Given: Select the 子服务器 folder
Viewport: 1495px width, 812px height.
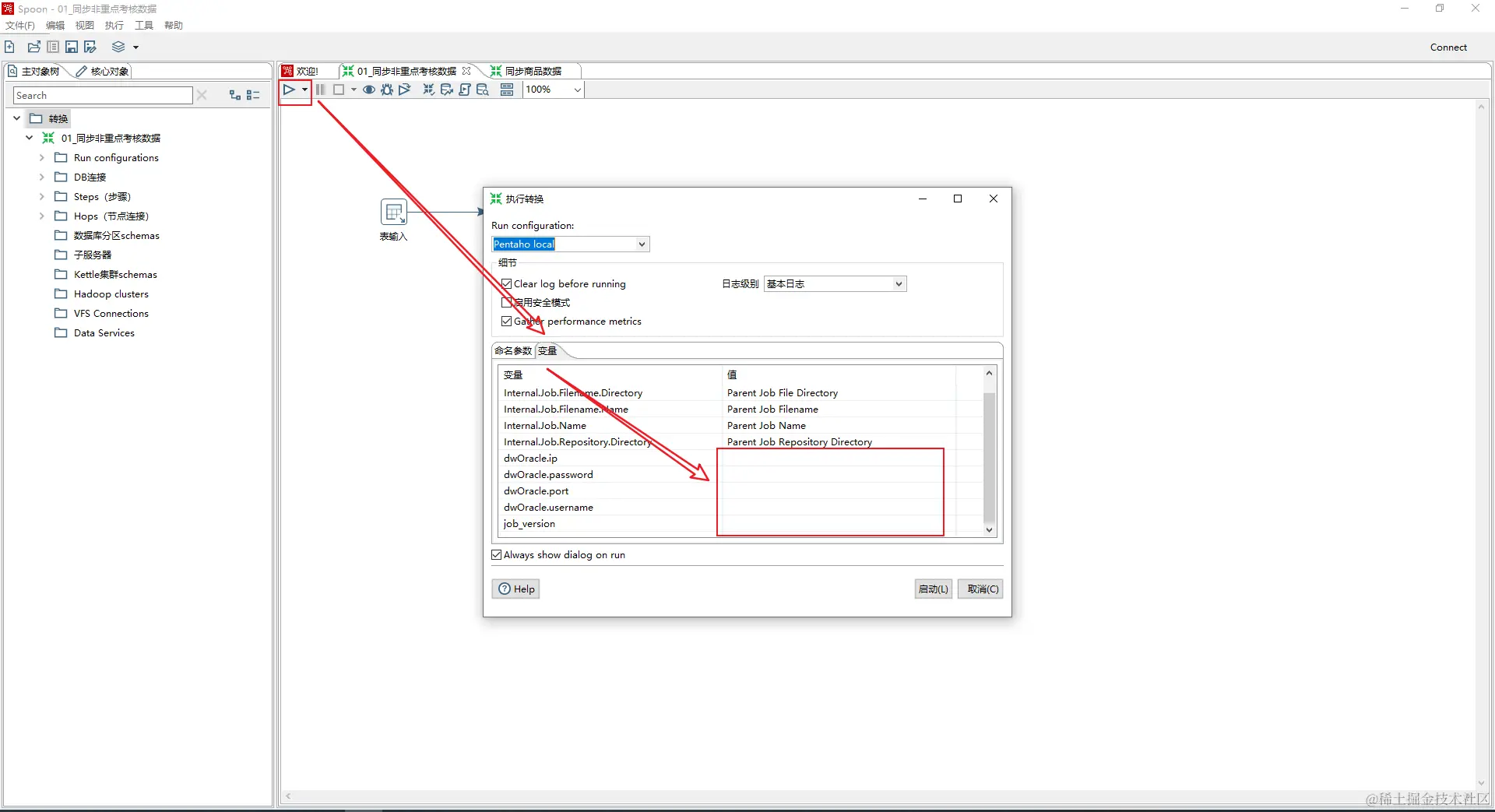Looking at the screenshot, I should [83, 255].
